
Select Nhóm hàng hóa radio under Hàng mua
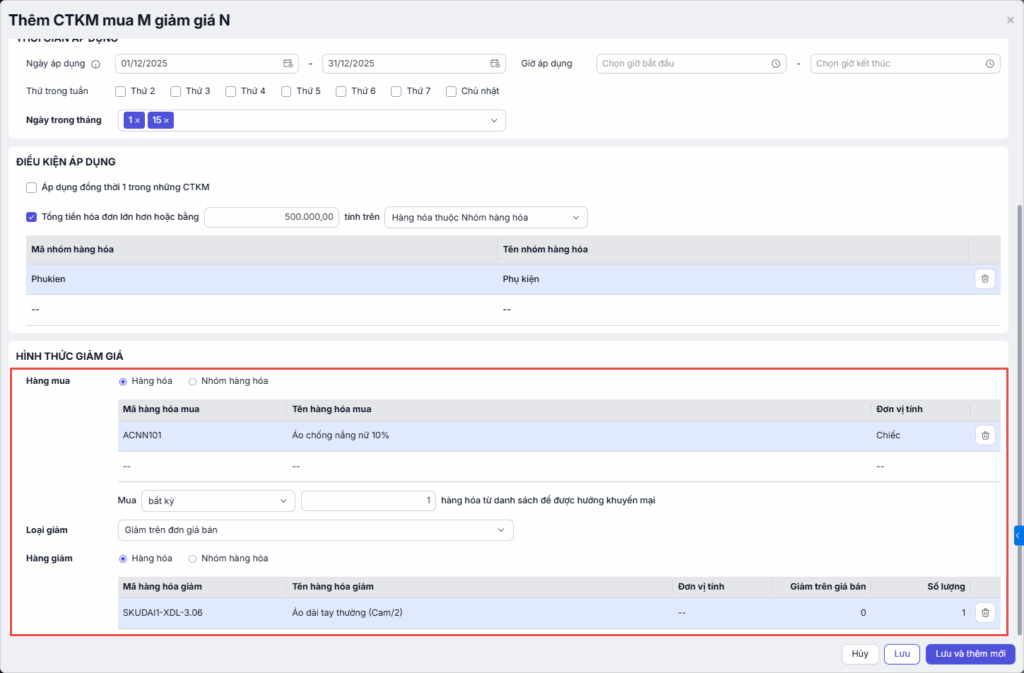coord(193,381)
